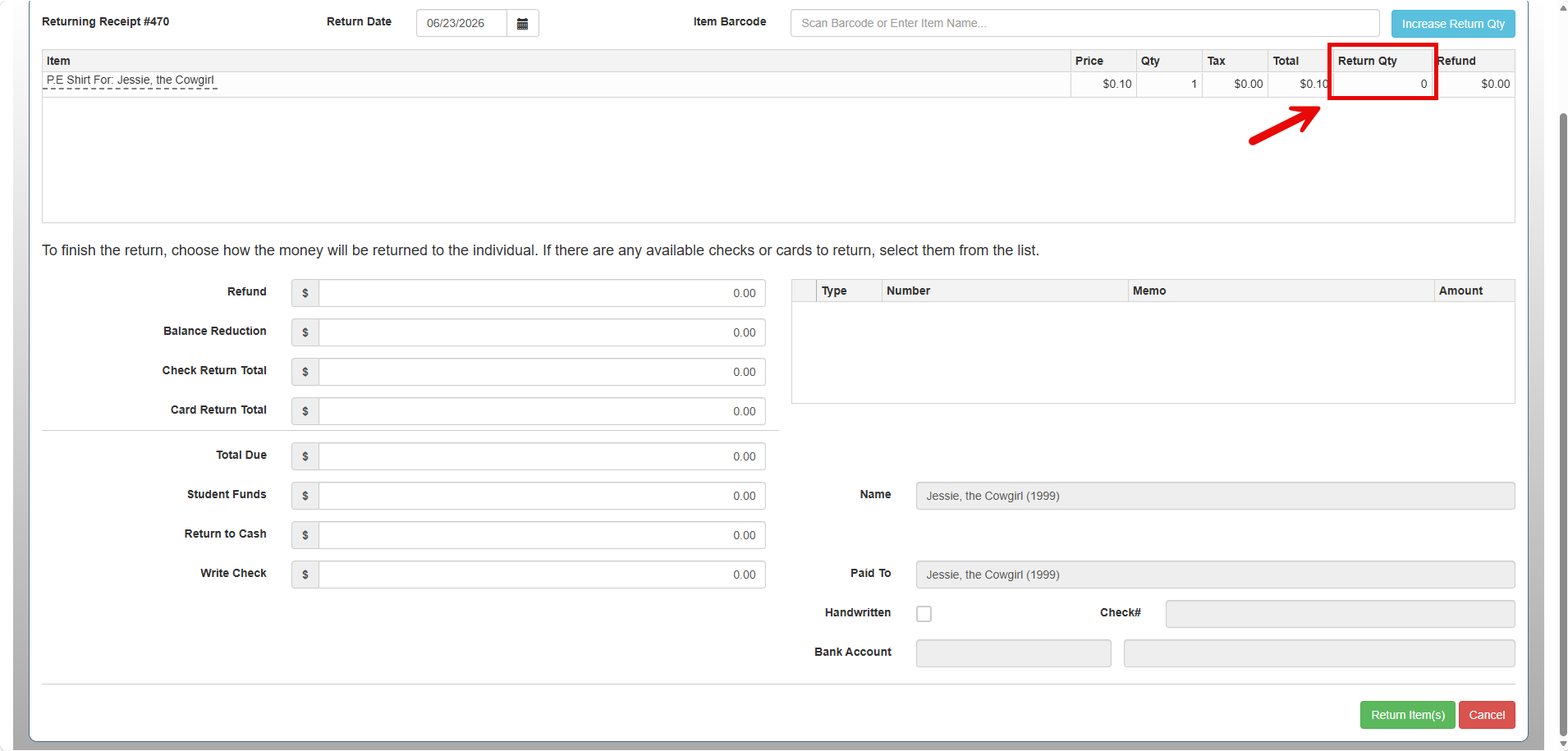Click into the Balance Reduction amount field
This screenshot has height=751, width=1568.
(542, 332)
